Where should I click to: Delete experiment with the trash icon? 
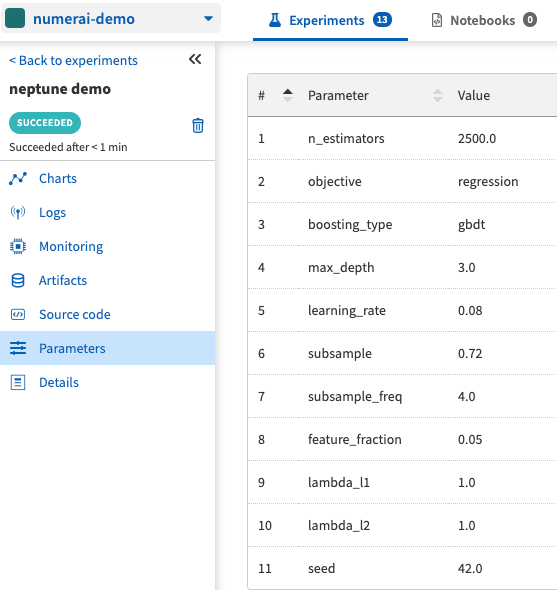[x=198, y=126]
